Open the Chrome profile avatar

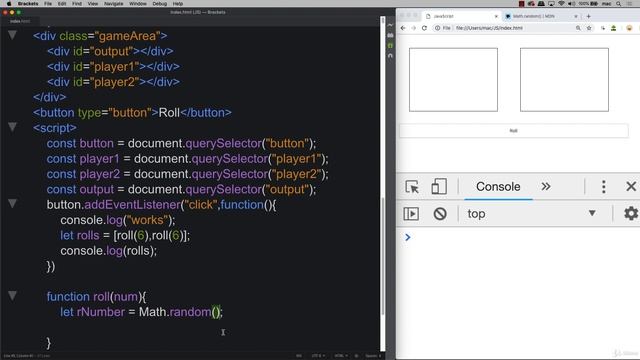coord(629,28)
